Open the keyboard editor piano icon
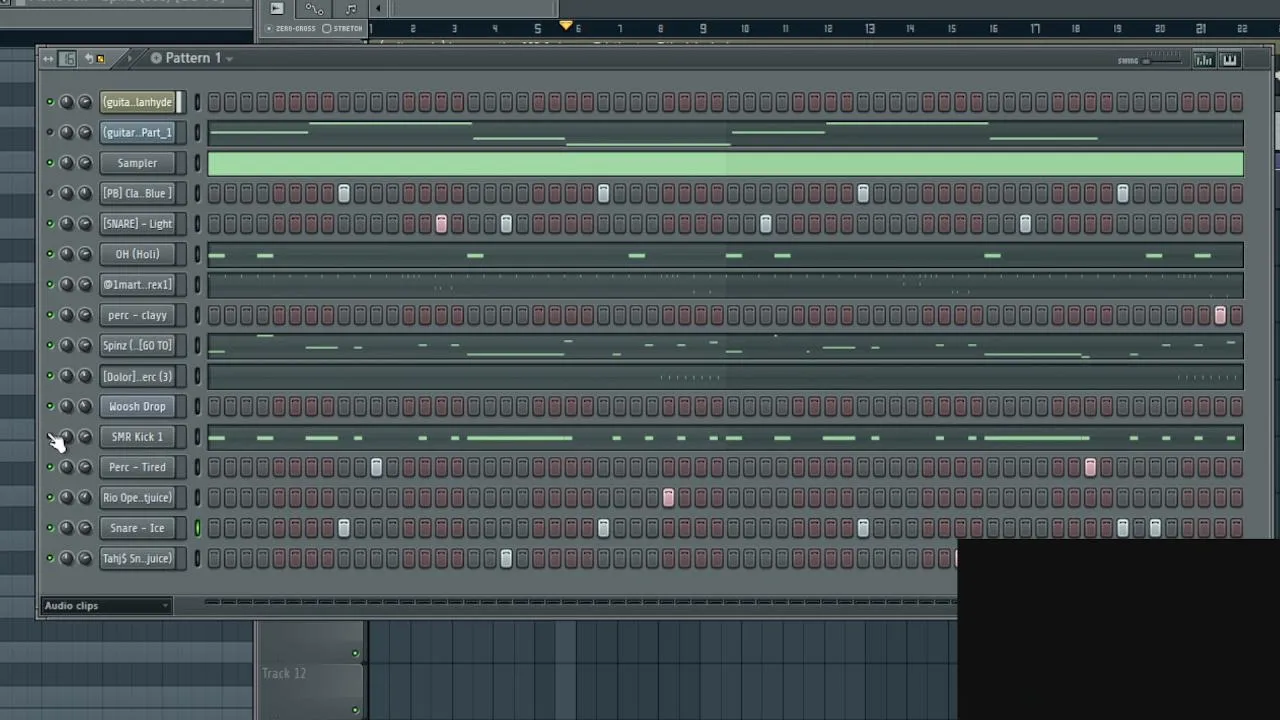The image size is (1280, 720). click(x=1230, y=60)
